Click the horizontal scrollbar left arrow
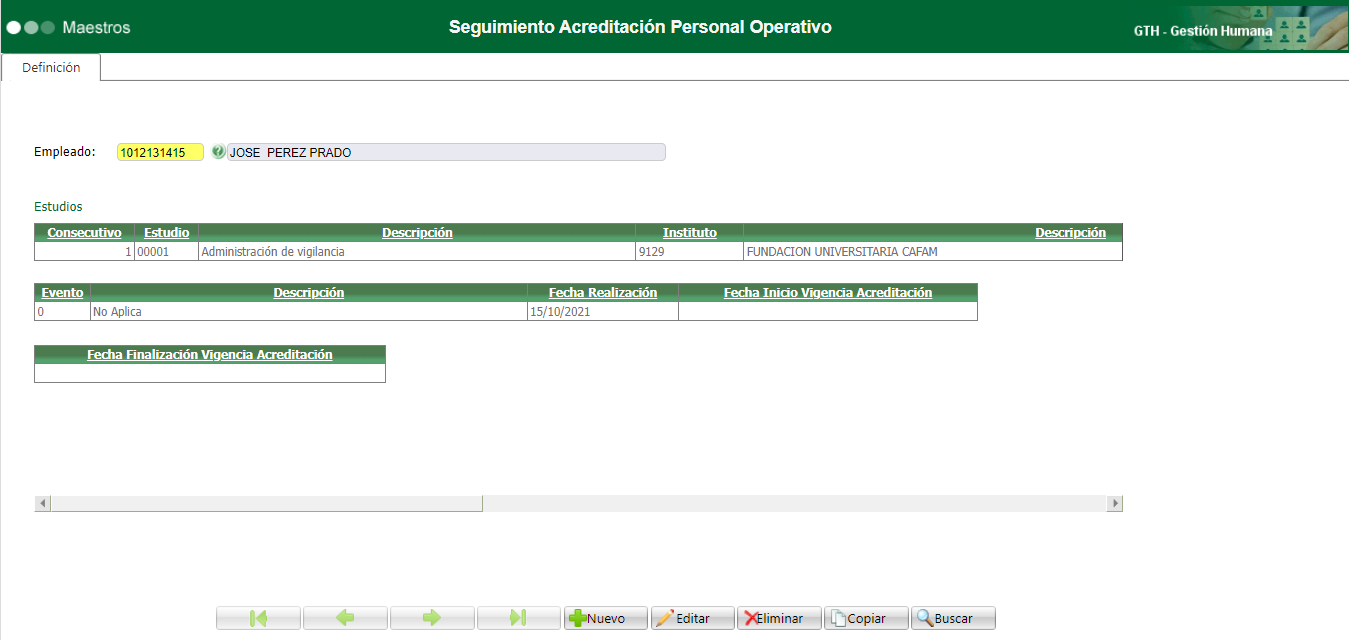 tap(43, 504)
